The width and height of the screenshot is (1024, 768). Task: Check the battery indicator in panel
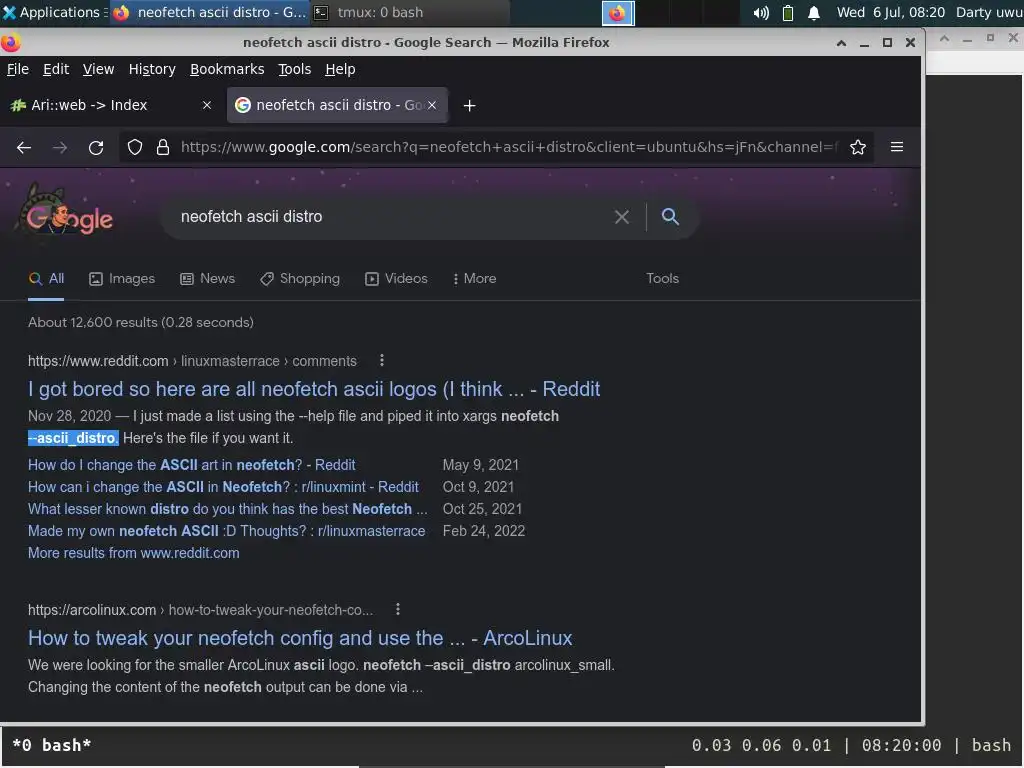[x=788, y=13]
